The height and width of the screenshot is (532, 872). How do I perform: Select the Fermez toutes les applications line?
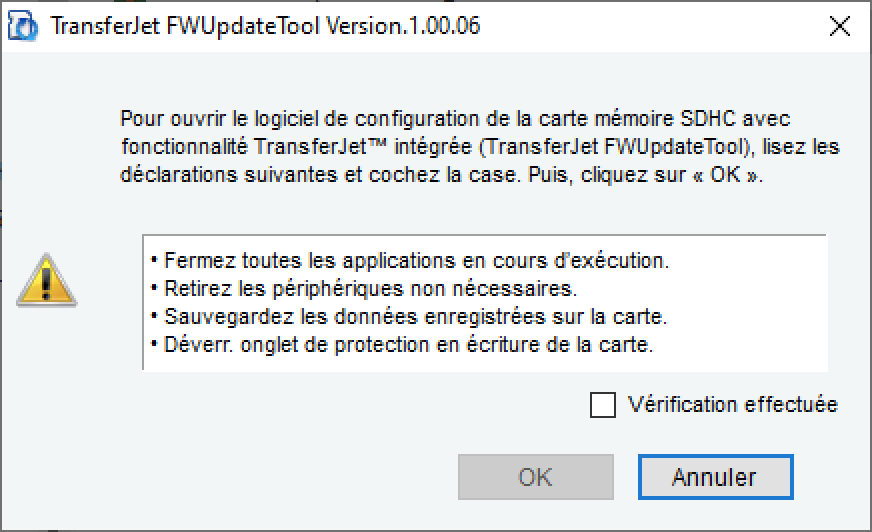click(x=410, y=260)
